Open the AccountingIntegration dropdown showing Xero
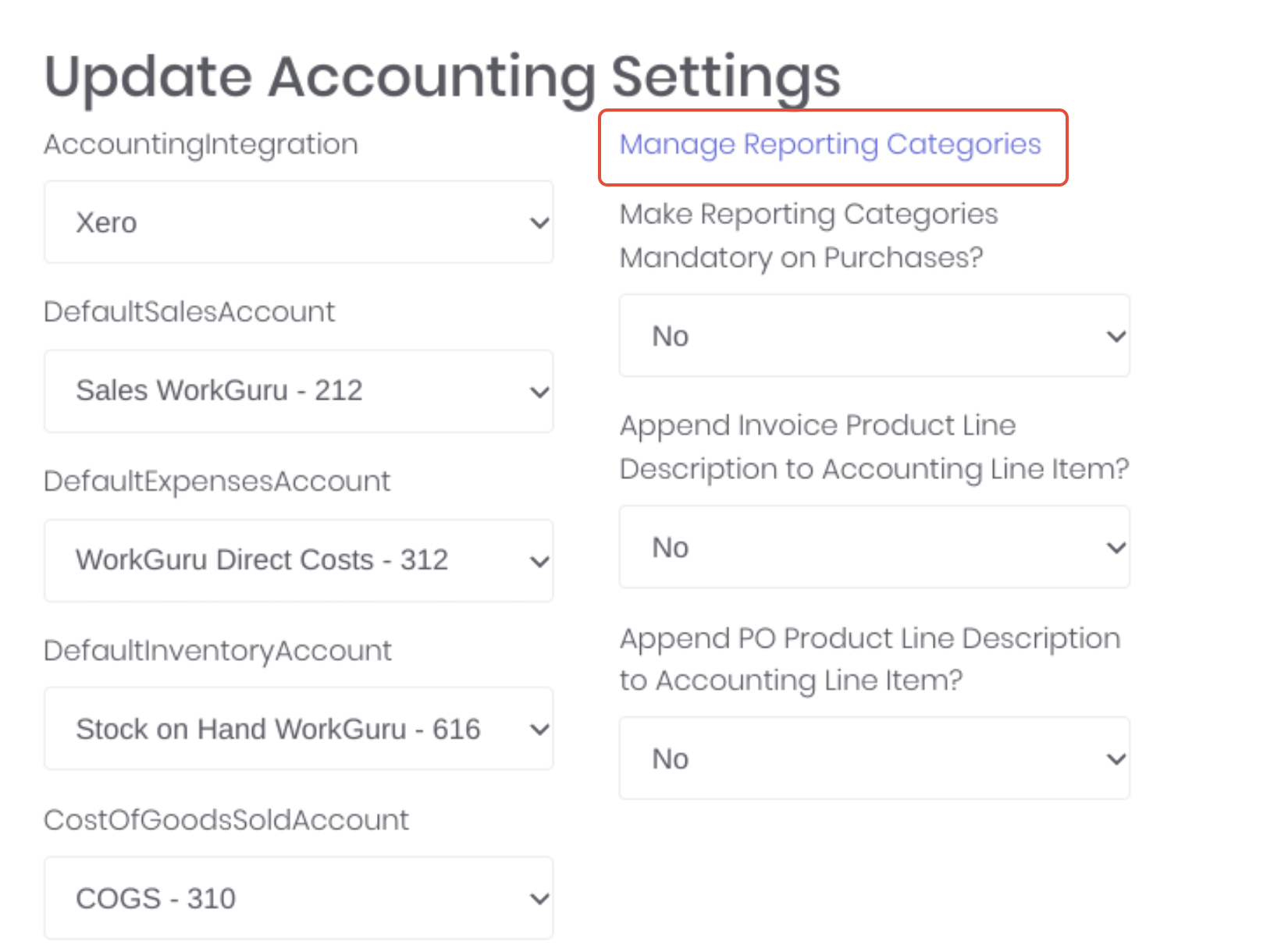Screen dimensions: 1274x952 [299, 222]
